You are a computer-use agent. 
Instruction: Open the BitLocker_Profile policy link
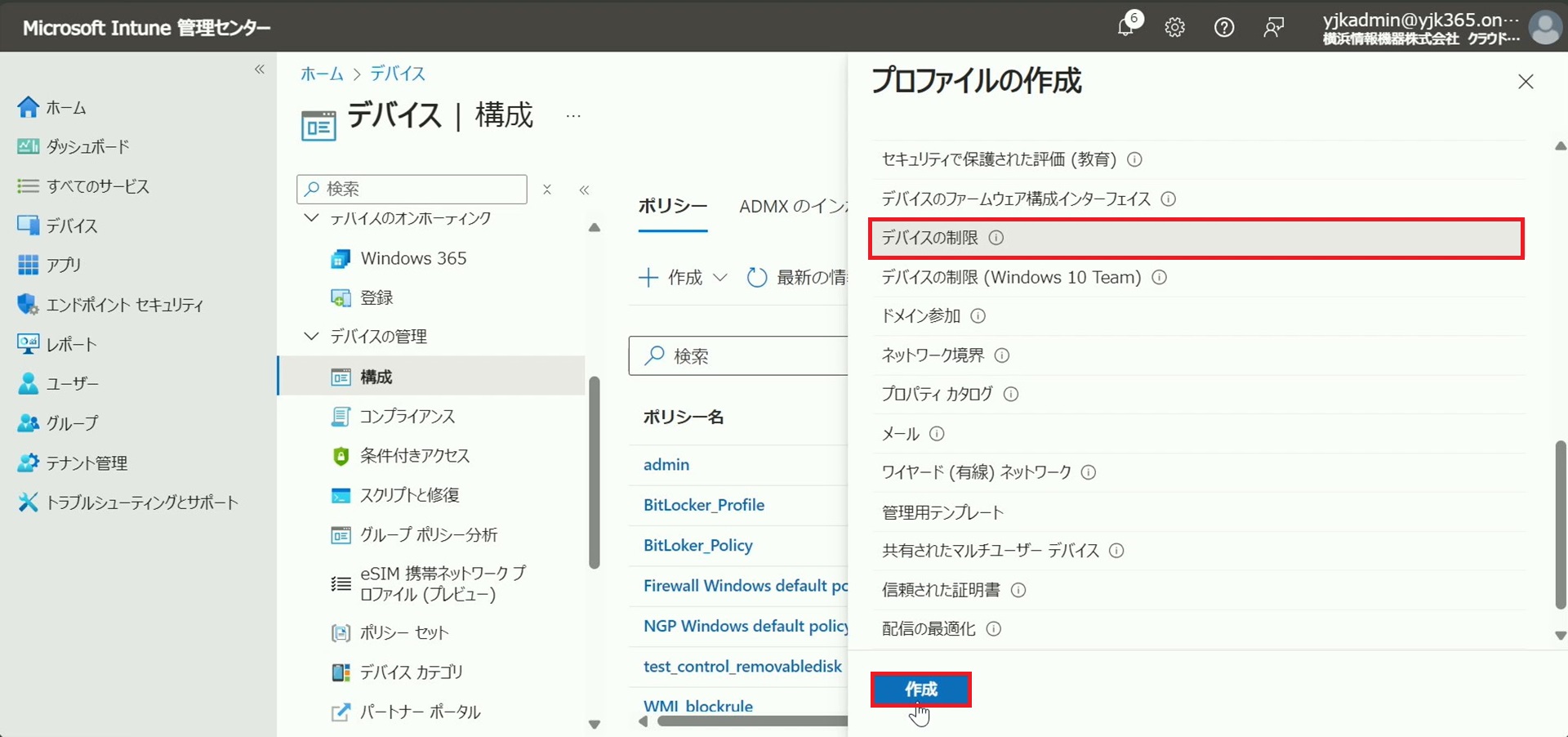pos(704,505)
